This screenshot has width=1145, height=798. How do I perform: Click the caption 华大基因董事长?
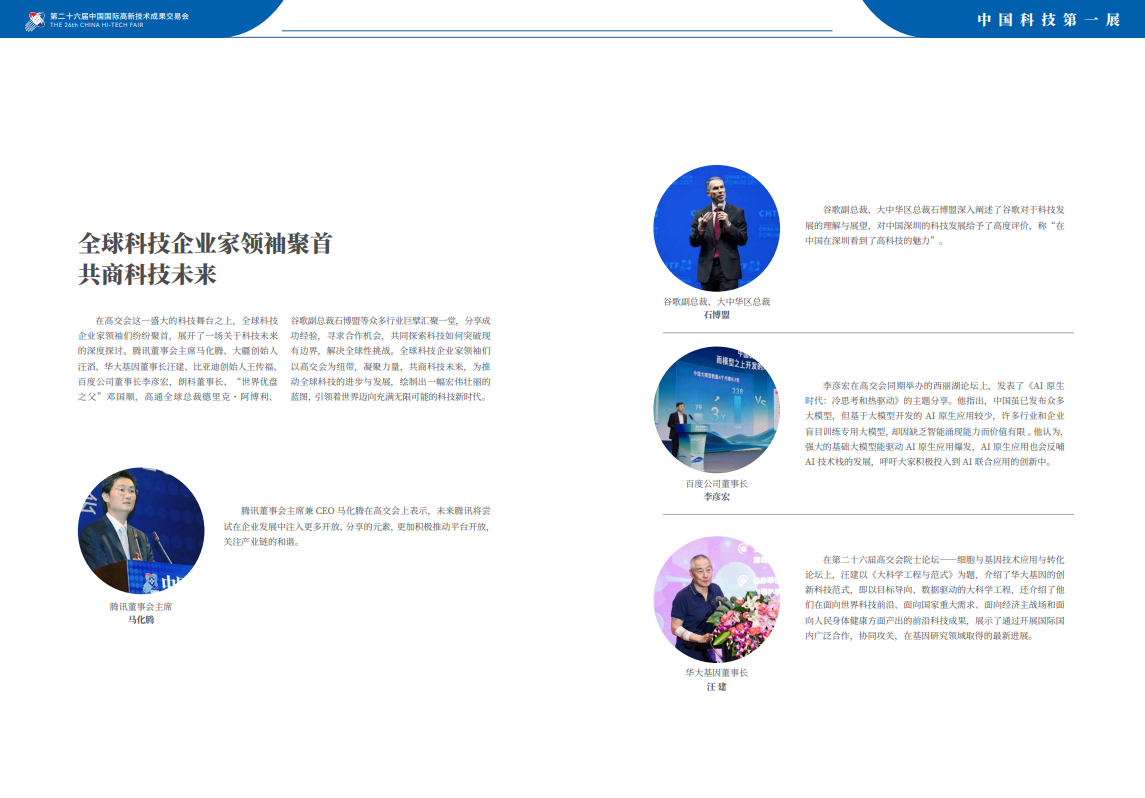pos(716,673)
